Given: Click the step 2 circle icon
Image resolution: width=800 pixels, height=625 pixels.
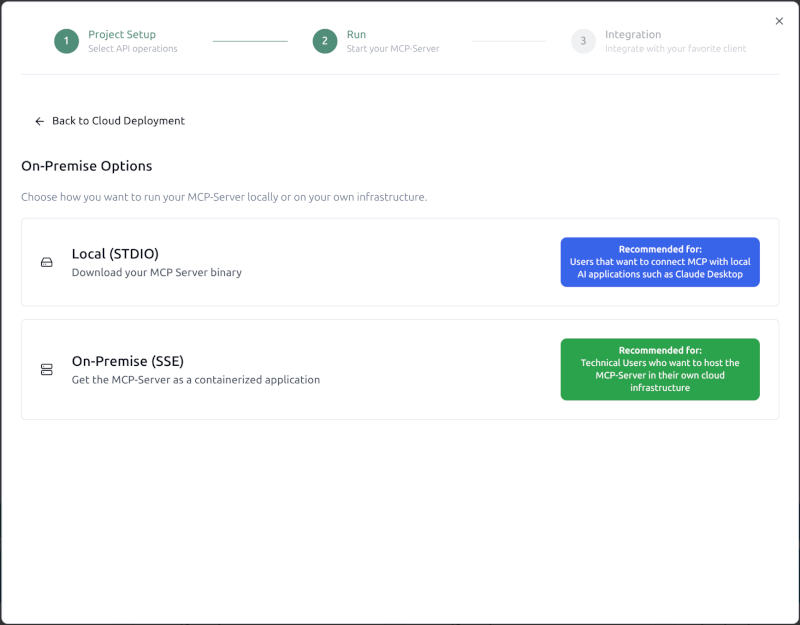Looking at the screenshot, I should [x=325, y=41].
